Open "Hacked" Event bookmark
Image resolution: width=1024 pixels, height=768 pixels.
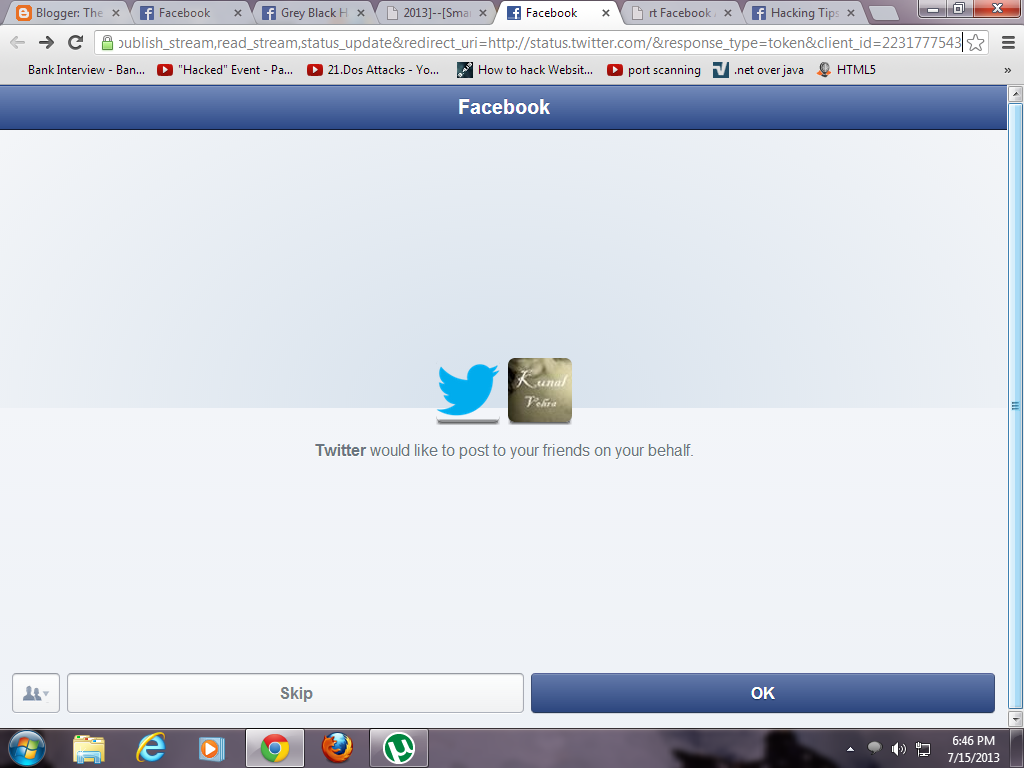click(x=225, y=70)
